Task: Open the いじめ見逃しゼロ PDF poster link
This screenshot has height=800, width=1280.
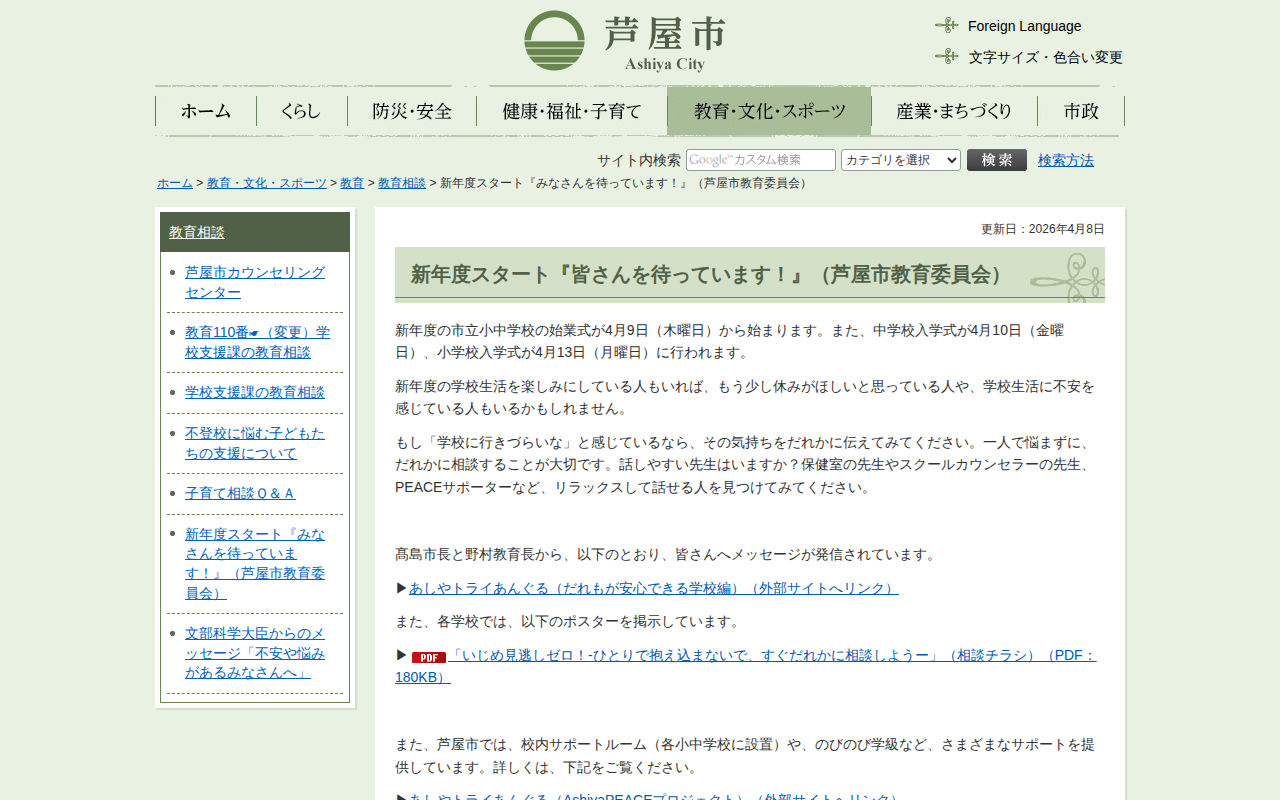Action: (700, 655)
